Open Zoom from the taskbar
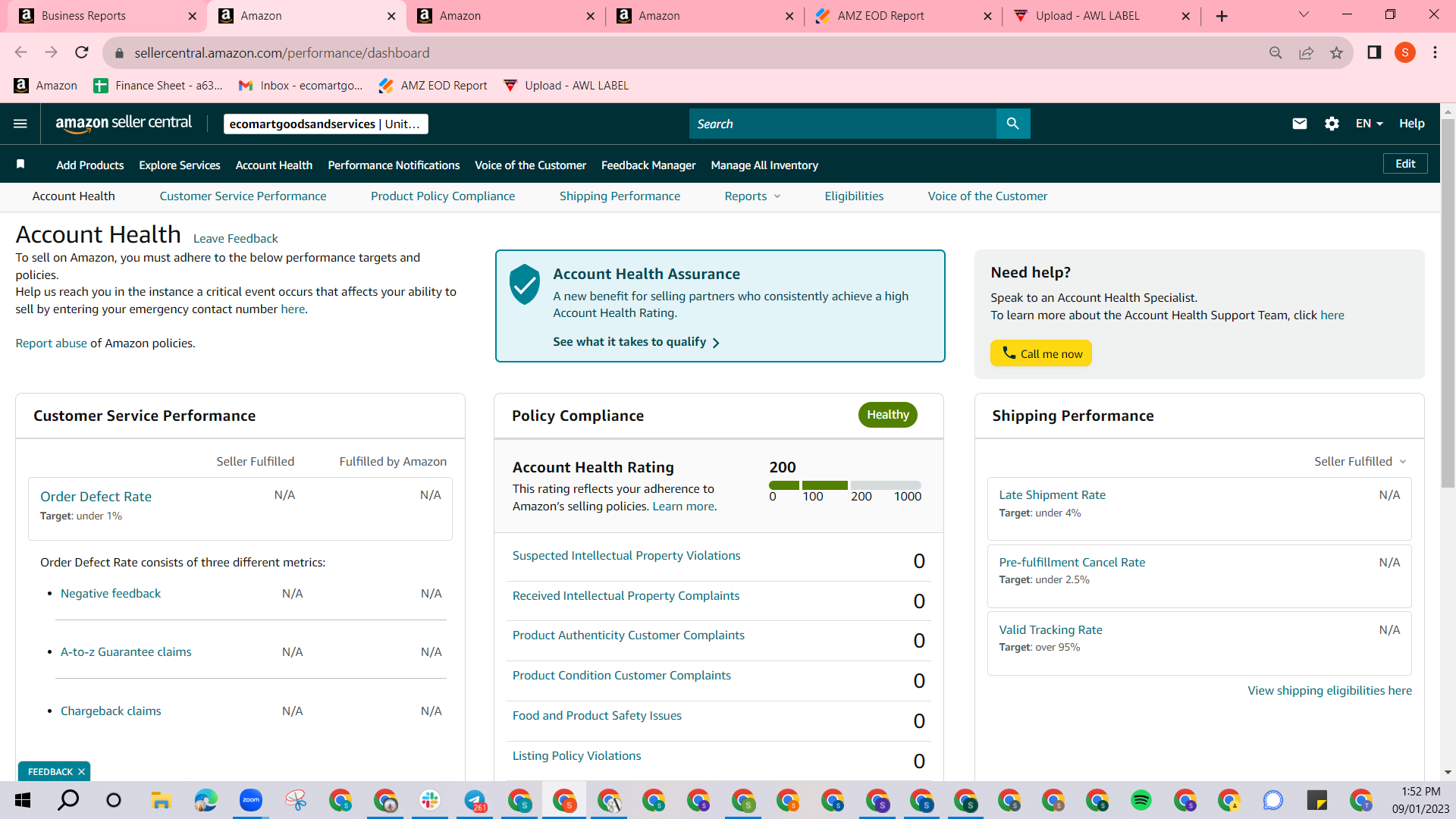This screenshot has width=1456, height=819. pyautogui.click(x=250, y=800)
